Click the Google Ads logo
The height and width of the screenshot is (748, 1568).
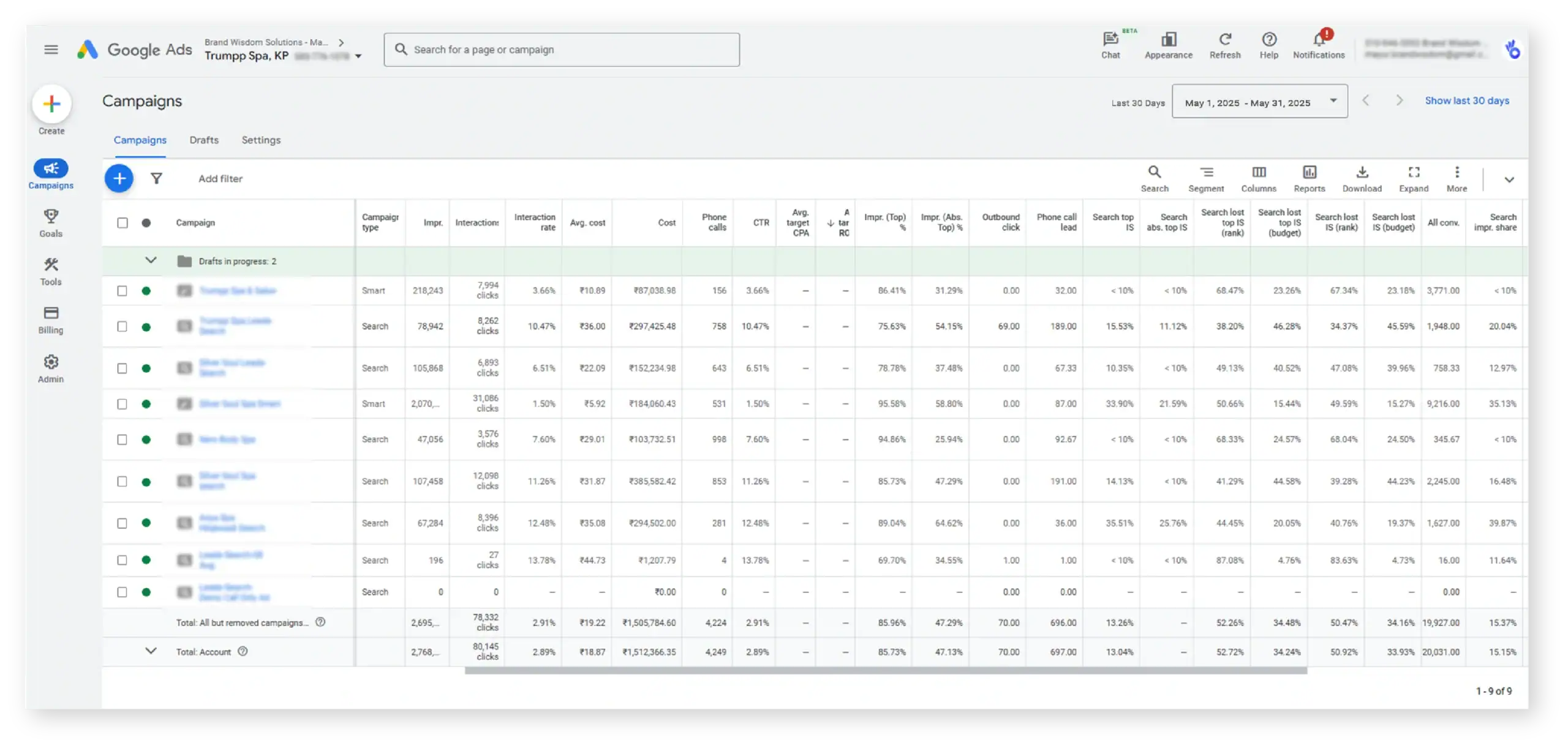coord(134,50)
